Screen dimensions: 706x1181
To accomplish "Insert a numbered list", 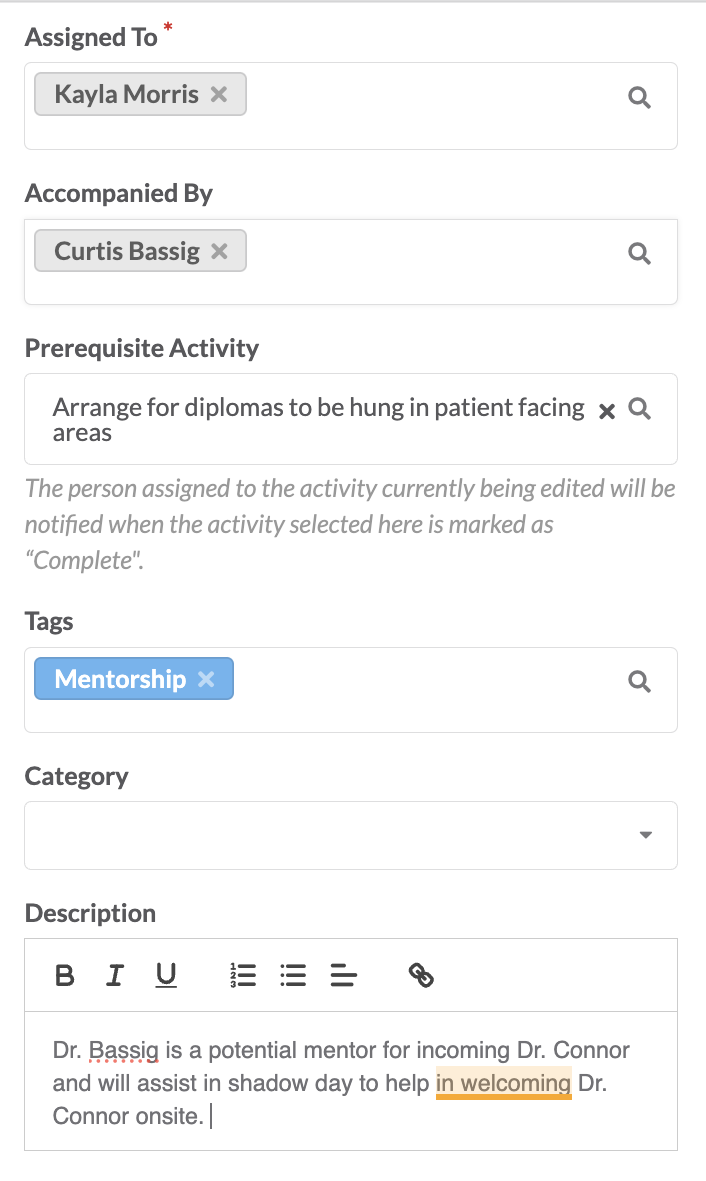I will [243, 975].
